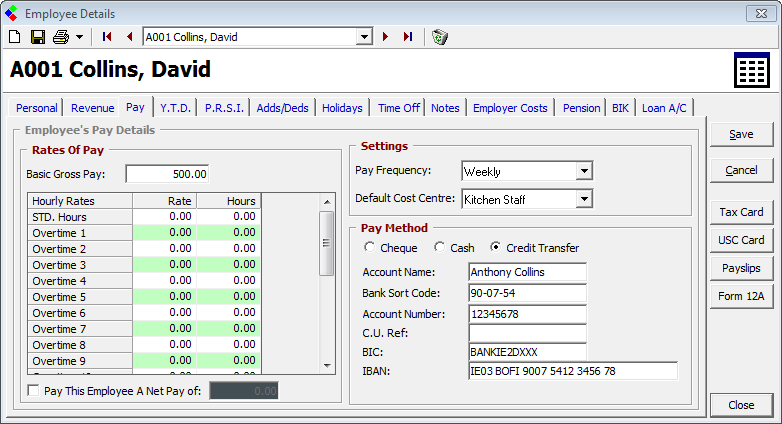Enable Pay This Employee A Net Pay
Screen dimensions: 782x424
35,390
